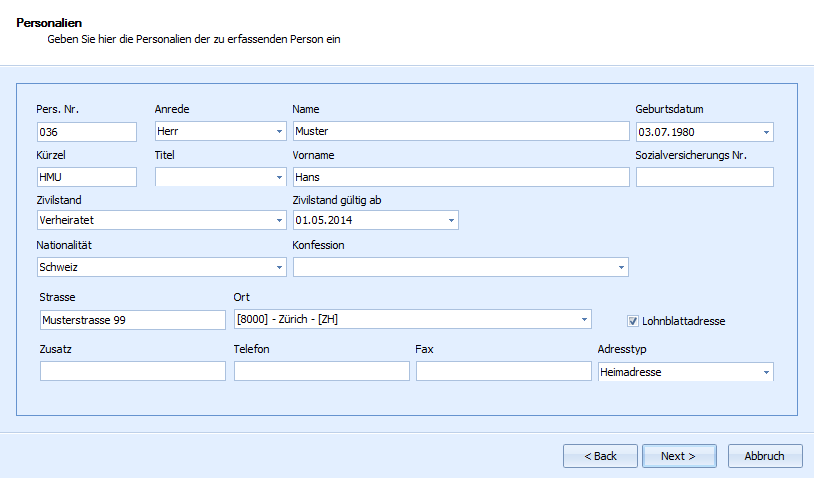Viewport: 814px width, 478px height.
Task: Open the Adresstyp dropdown
Action: (766, 372)
